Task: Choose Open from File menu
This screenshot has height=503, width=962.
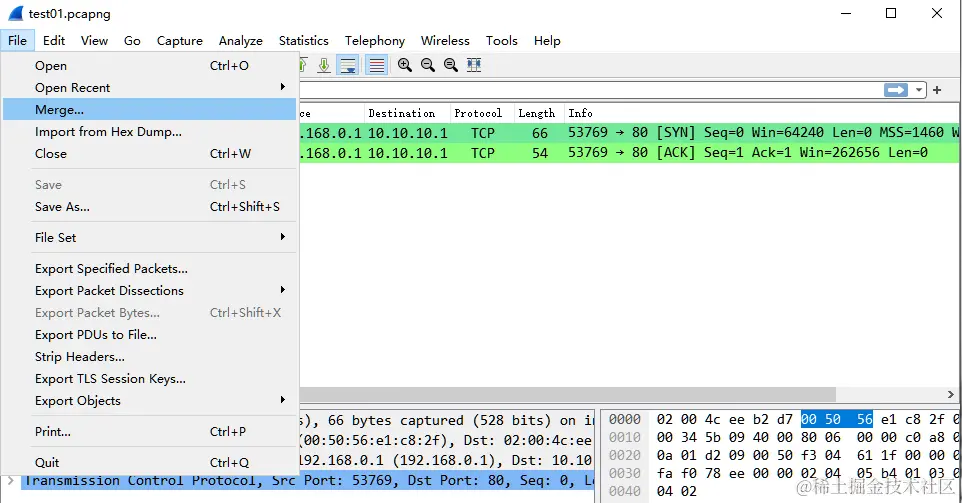Action: 150,66
